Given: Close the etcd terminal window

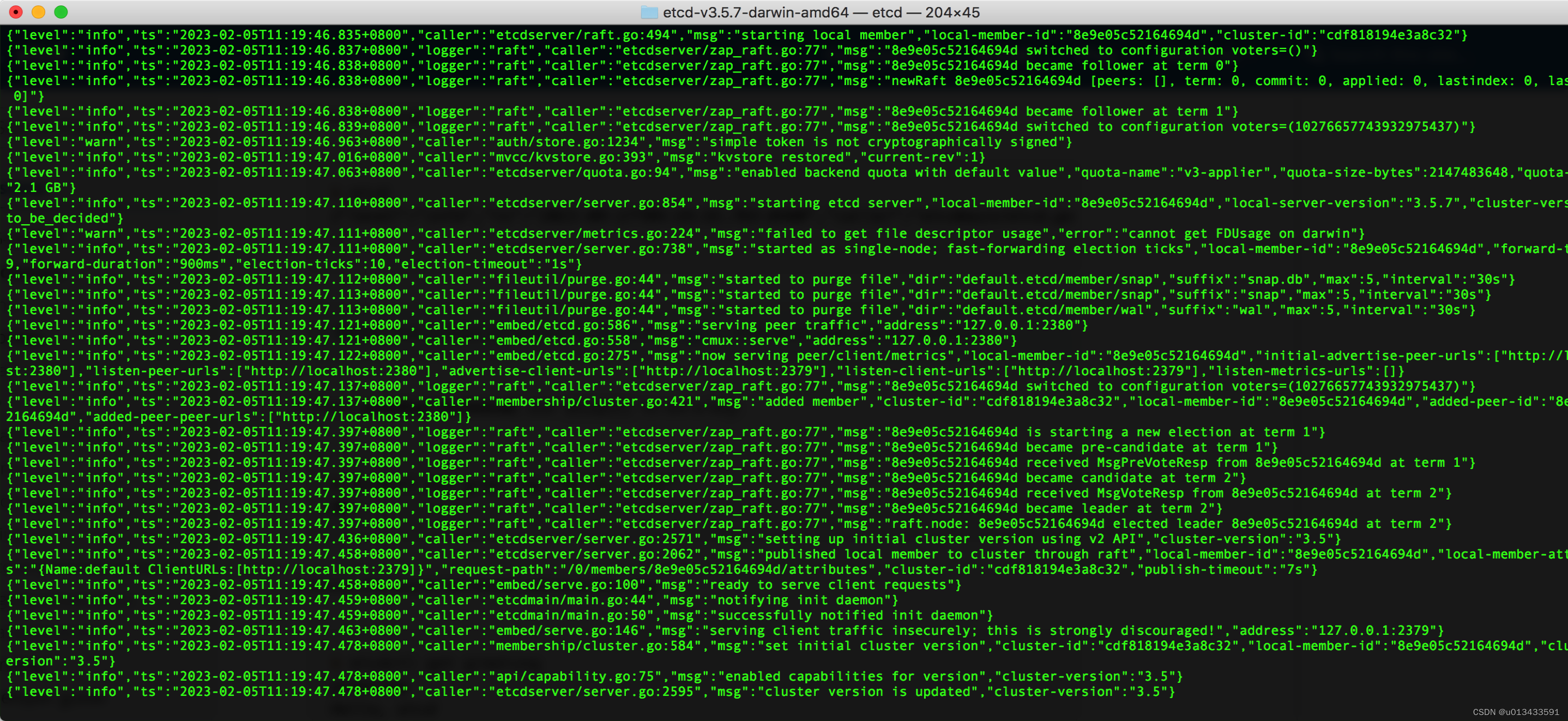Looking at the screenshot, I should click(16, 12).
